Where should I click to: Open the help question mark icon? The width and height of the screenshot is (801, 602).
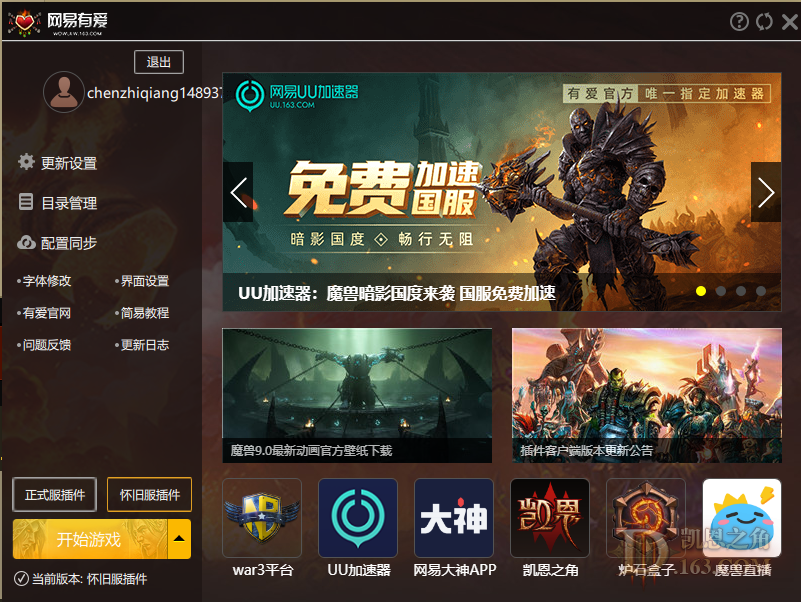point(739,21)
